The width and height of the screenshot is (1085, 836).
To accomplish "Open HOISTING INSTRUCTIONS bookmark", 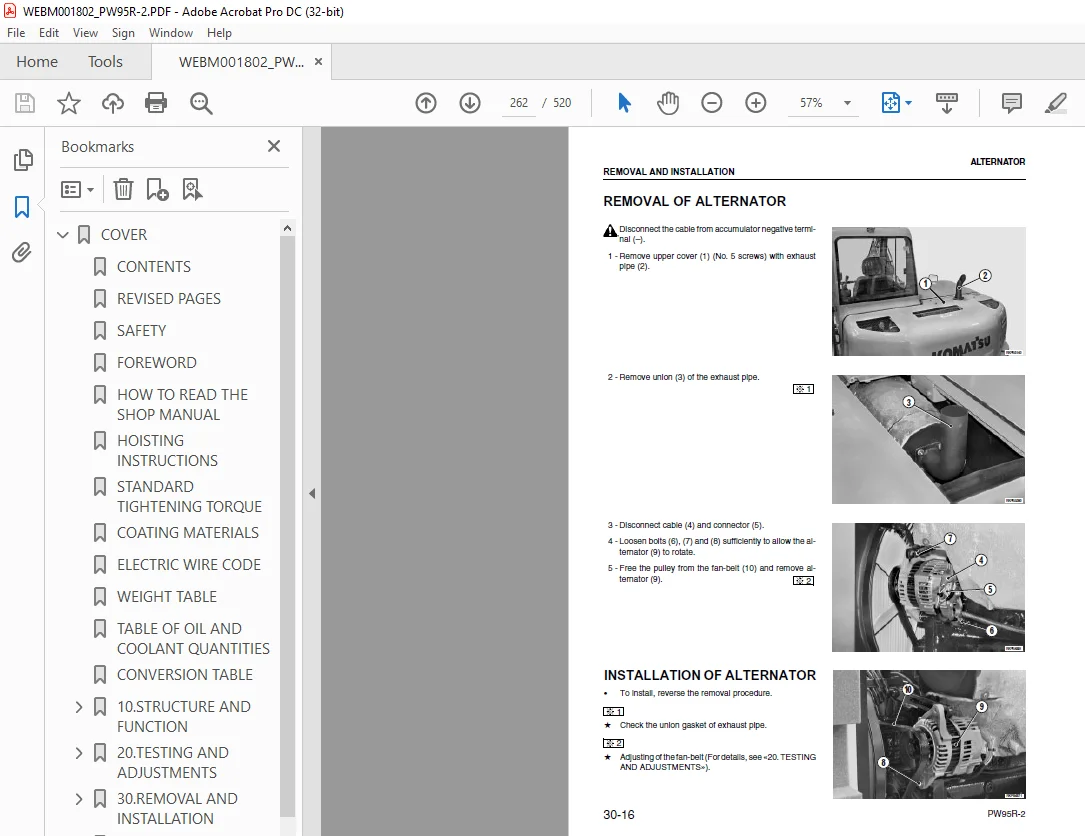I will tap(167, 451).
